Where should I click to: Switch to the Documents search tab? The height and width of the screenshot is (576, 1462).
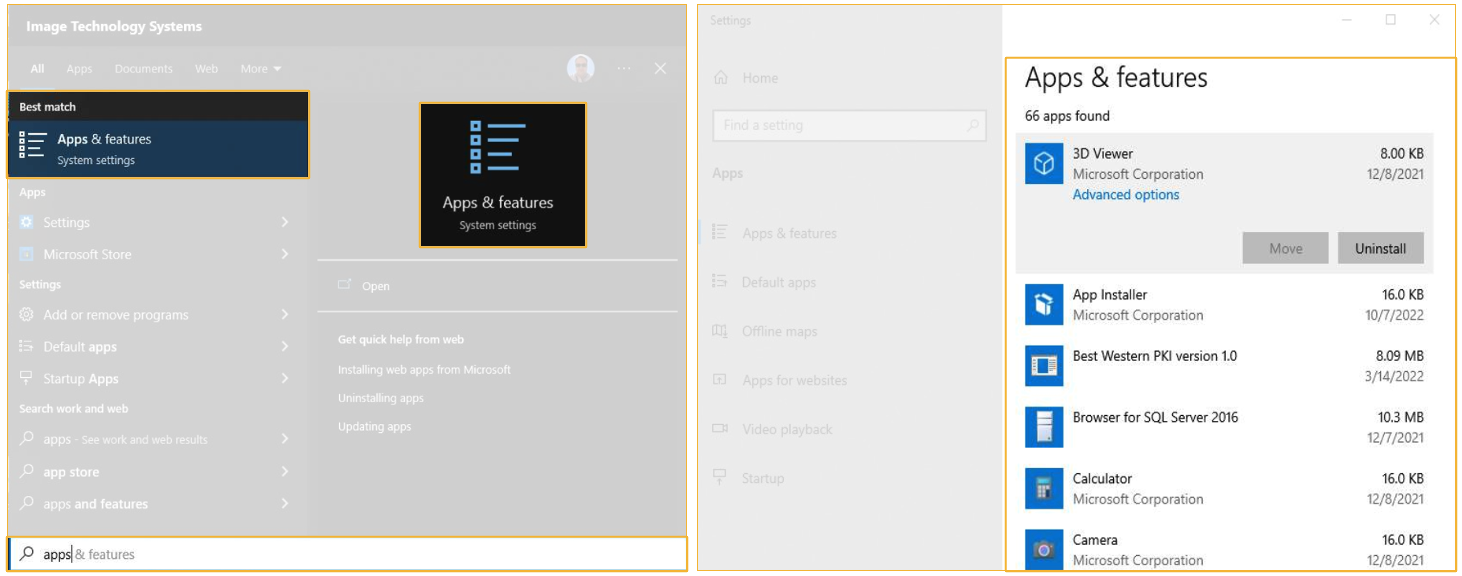(x=143, y=69)
